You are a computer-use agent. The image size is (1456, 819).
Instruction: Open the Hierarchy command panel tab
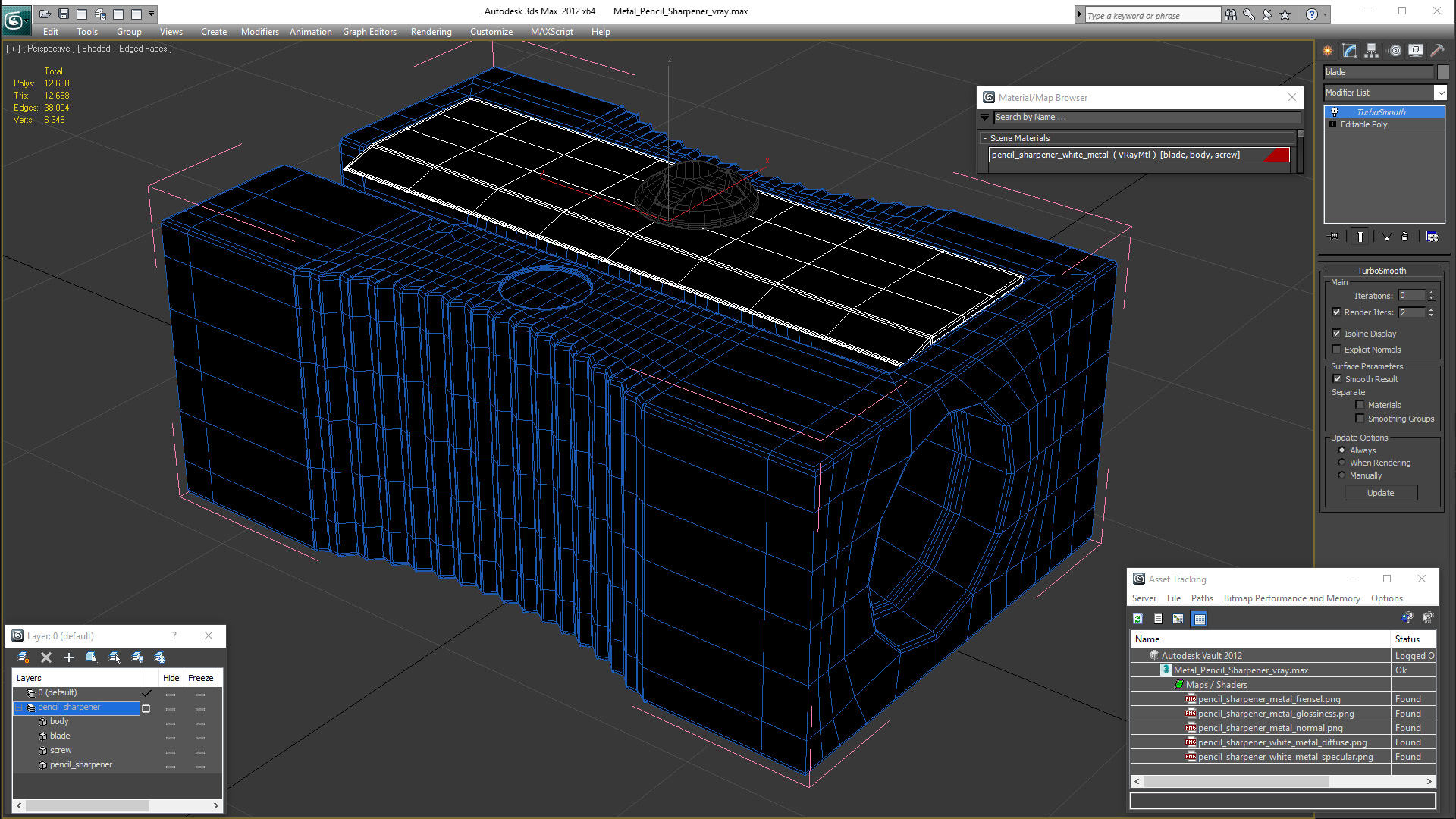tap(1372, 51)
